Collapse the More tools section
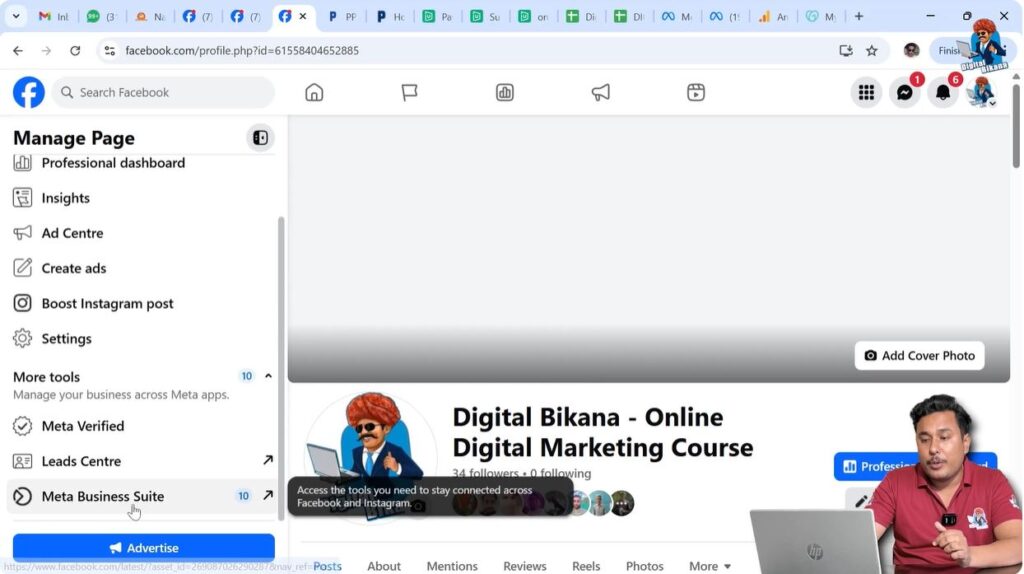This screenshot has height=574, width=1024. click(268, 376)
